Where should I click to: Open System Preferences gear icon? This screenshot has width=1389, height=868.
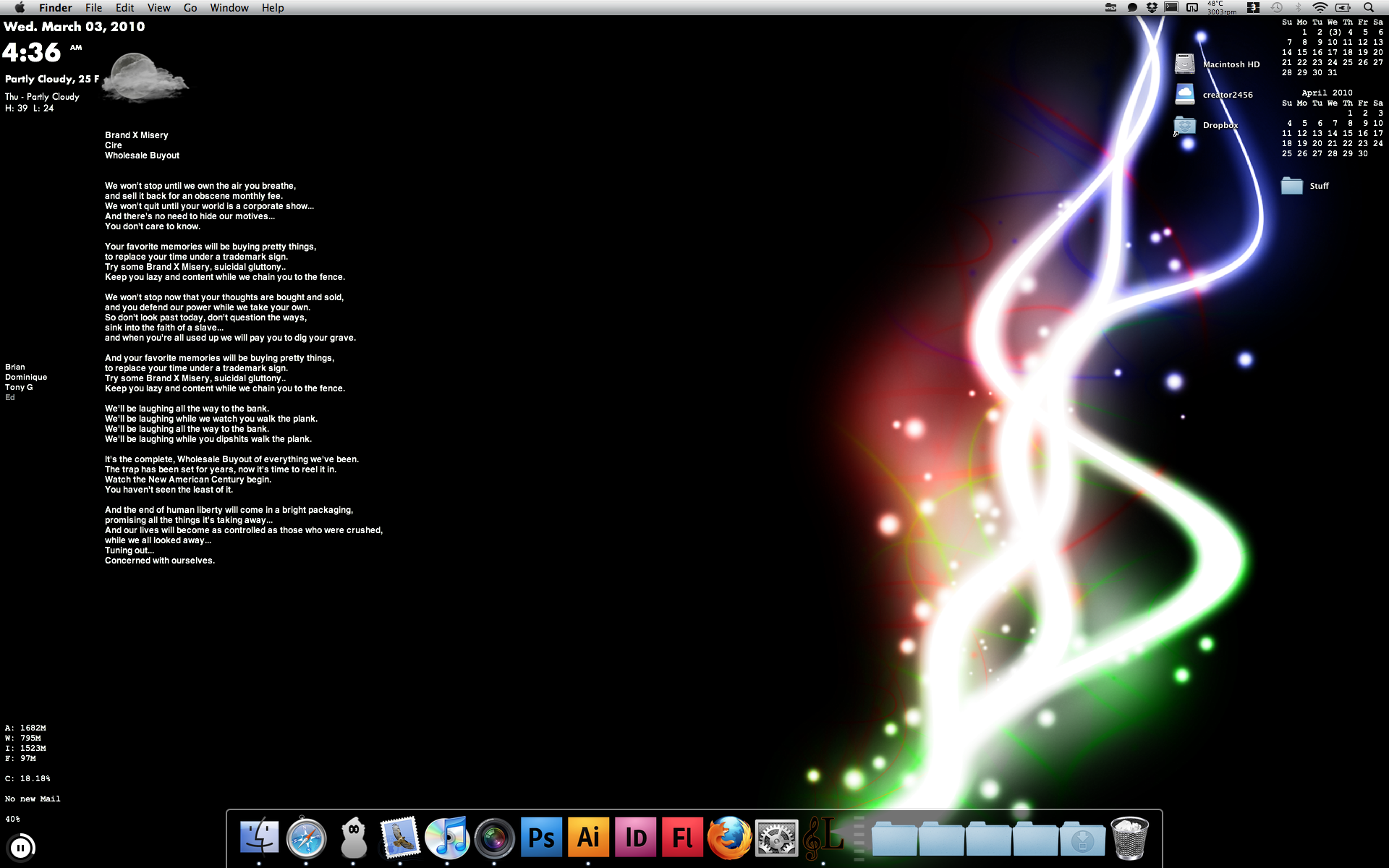coord(776,838)
